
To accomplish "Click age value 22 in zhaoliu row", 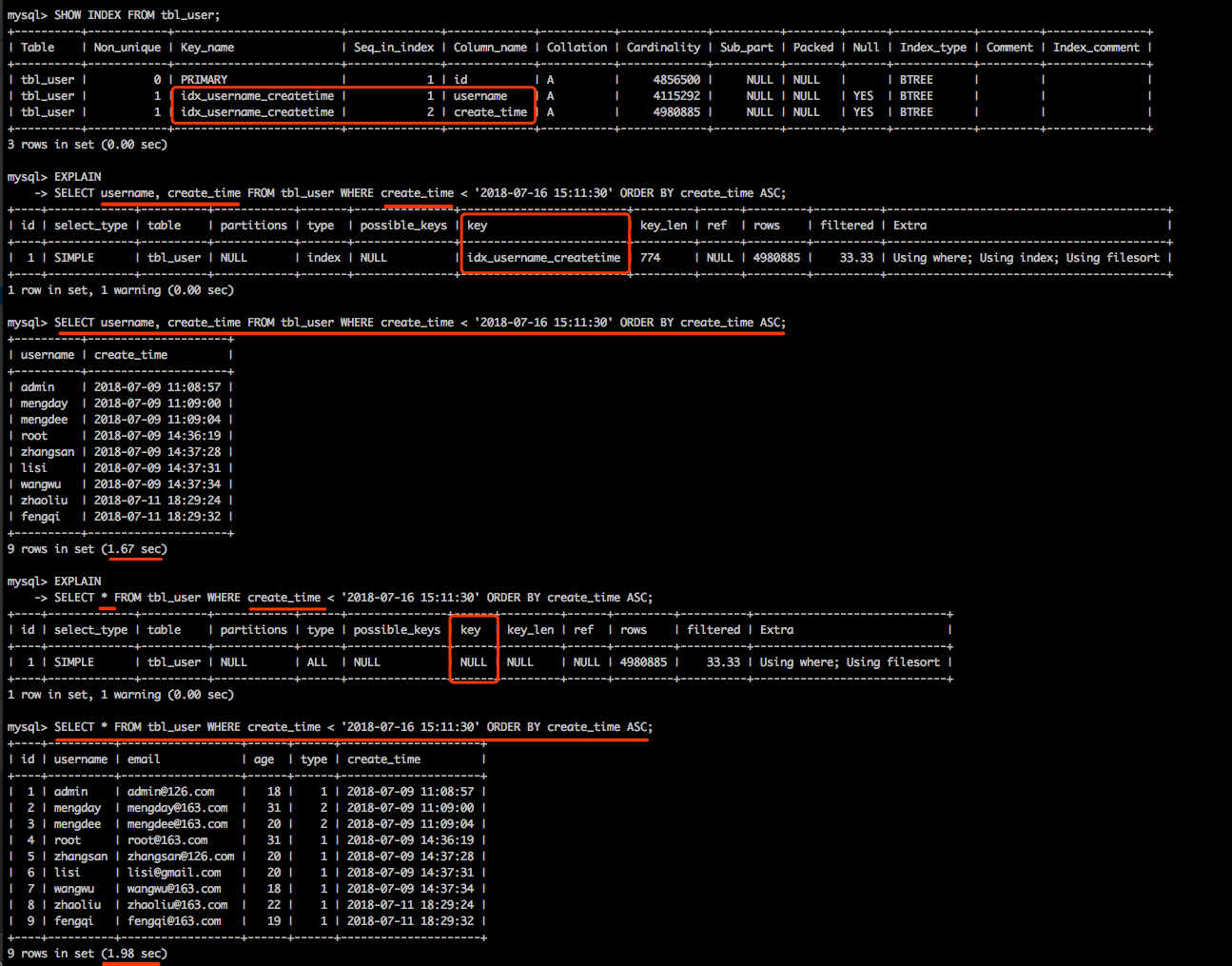I will (x=274, y=905).
